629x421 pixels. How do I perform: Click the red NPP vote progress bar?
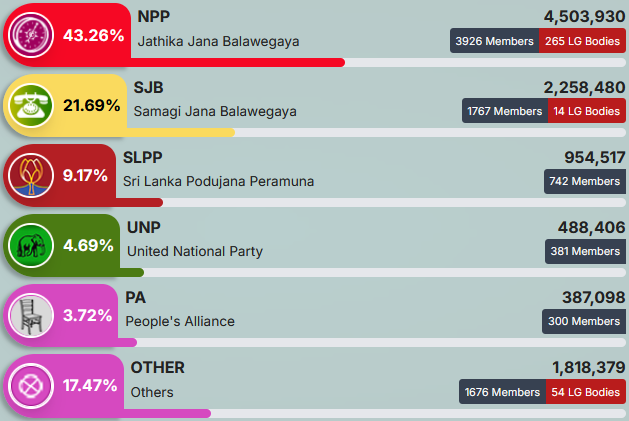click(237, 62)
